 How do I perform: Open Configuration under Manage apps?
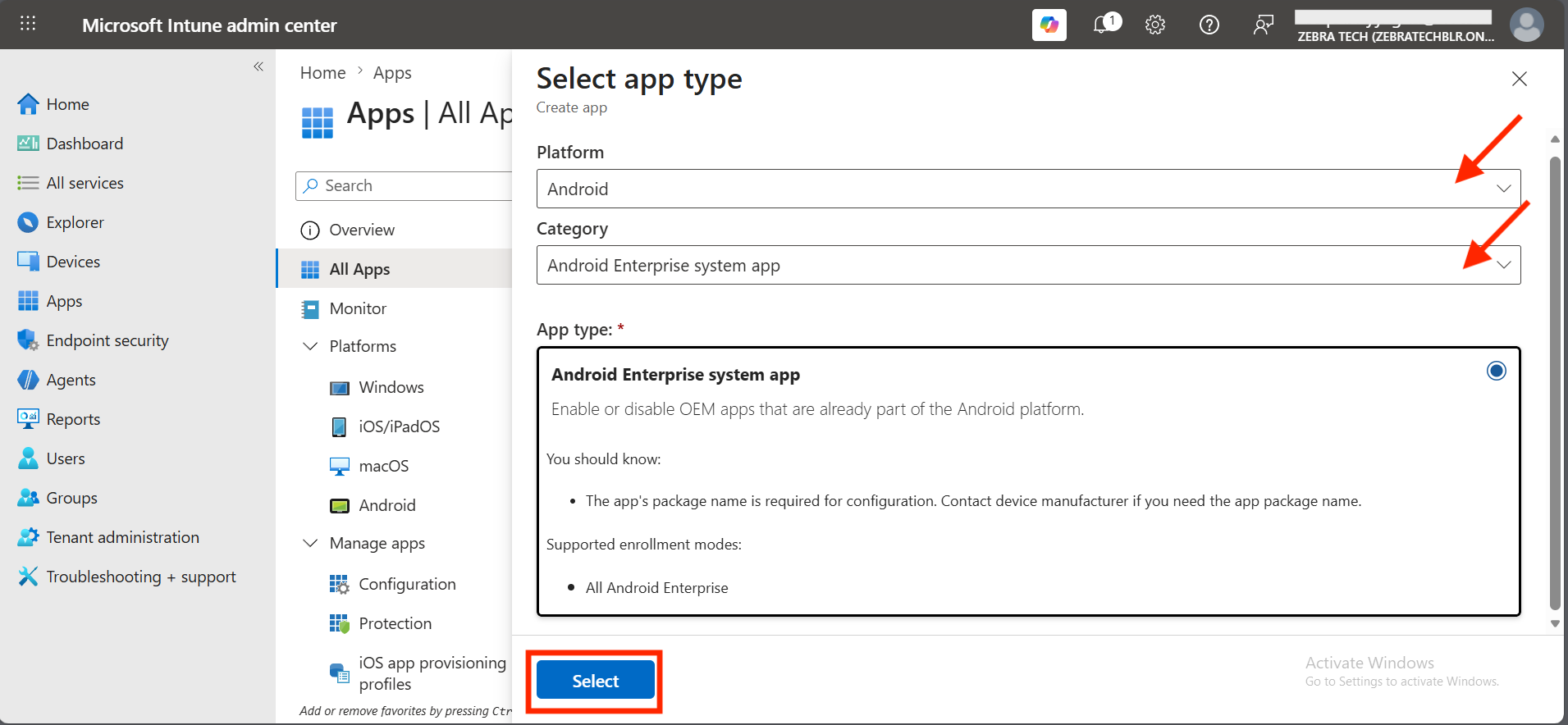coord(407,584)
